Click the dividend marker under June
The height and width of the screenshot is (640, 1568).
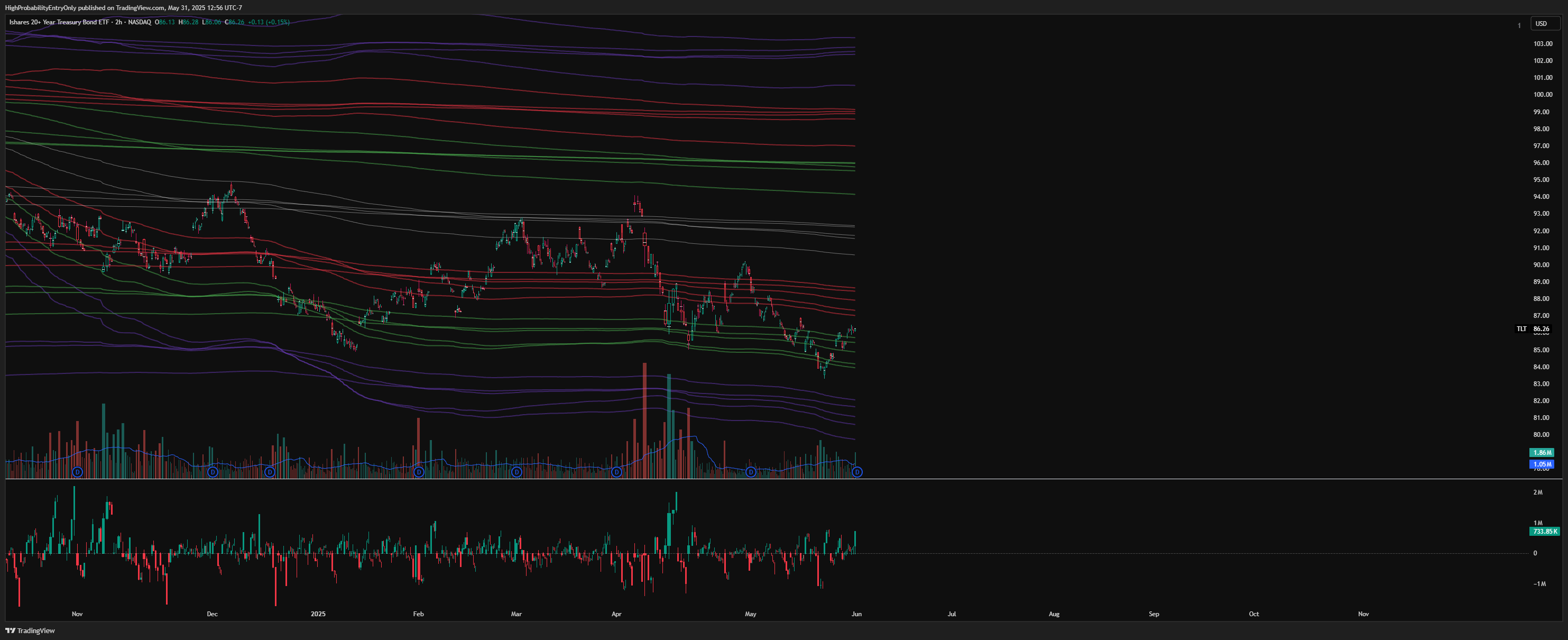tap(857, 472)
